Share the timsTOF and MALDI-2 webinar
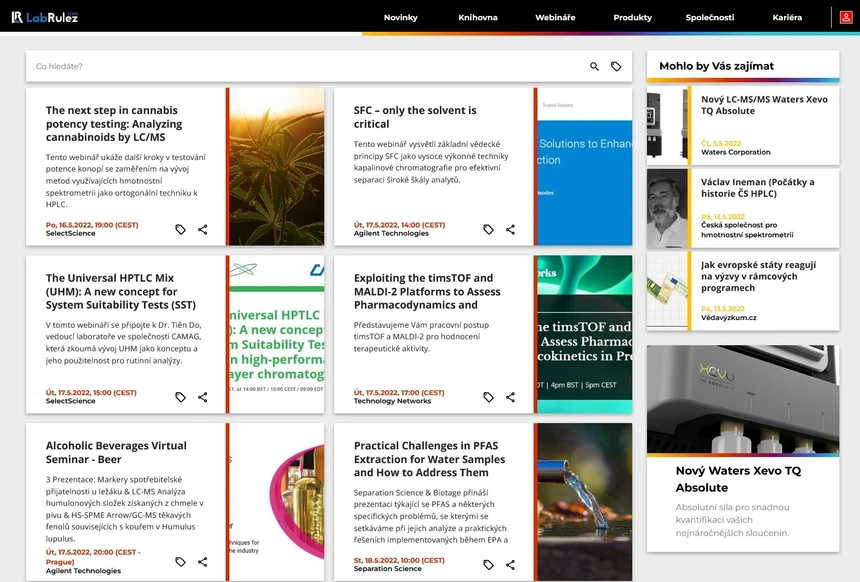860x582 pixels. pyautogui.click(x=510, y=397)
